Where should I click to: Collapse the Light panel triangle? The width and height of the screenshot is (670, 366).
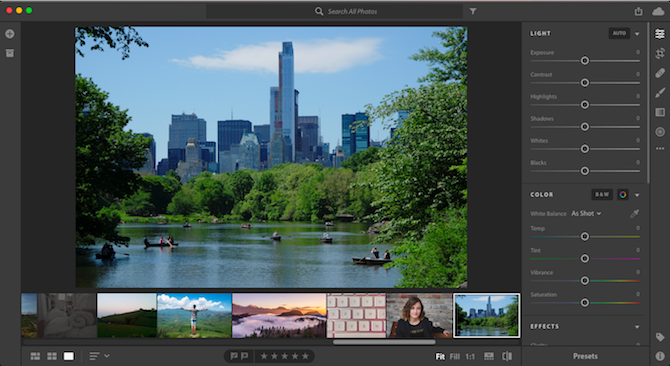coord(637,34)
